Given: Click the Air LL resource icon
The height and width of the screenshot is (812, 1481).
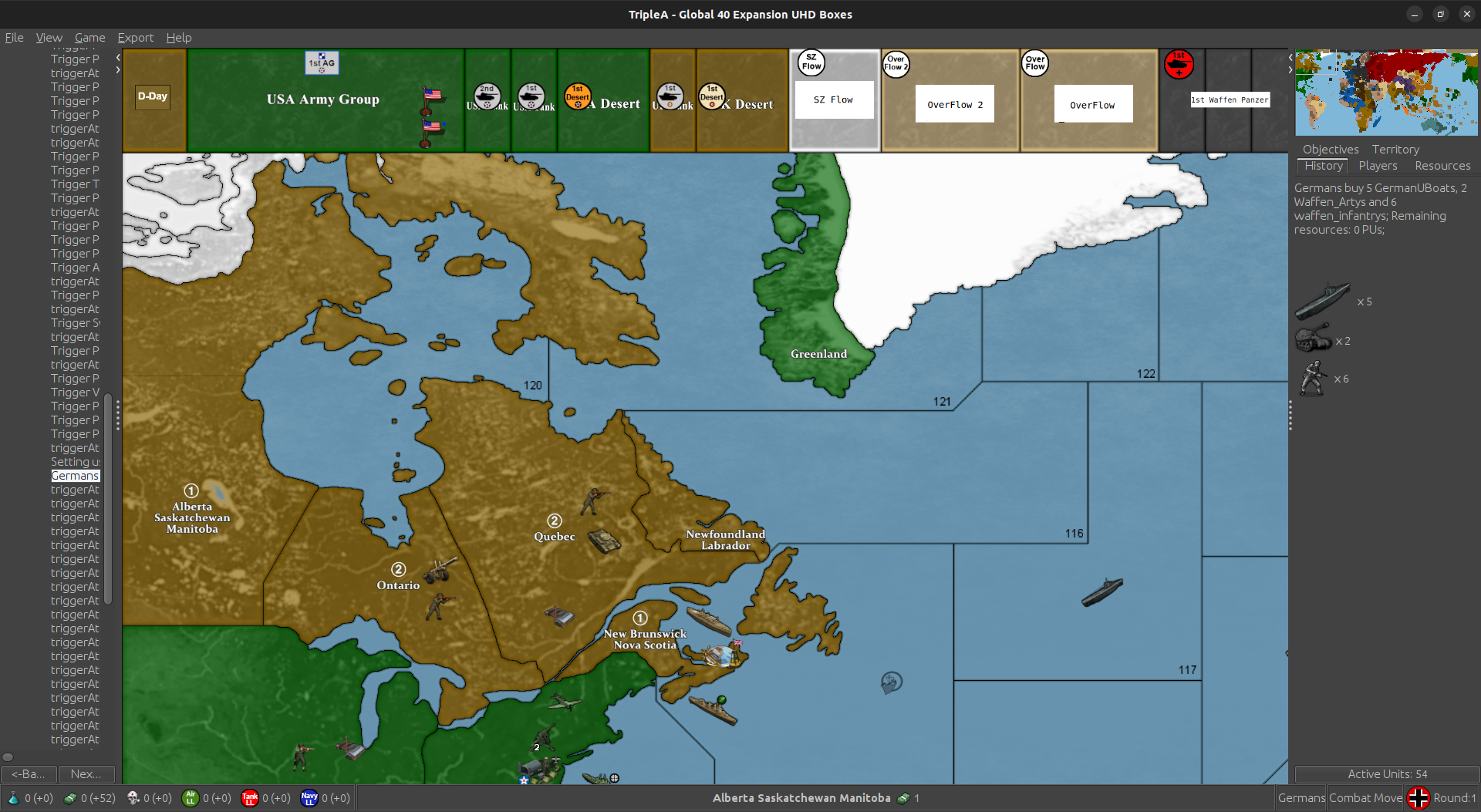Looking at the screenshot, I should point(190,798).
